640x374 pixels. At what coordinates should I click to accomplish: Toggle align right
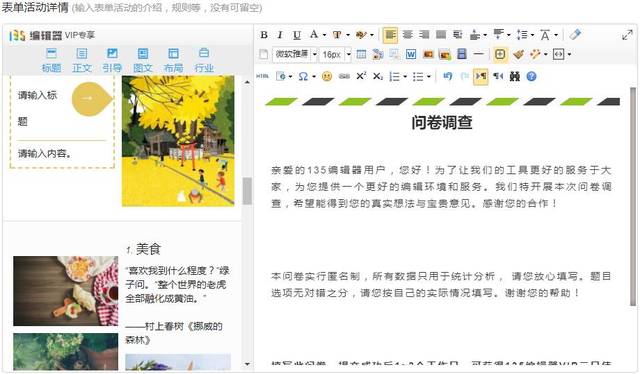pyautogui.click(x=424, y=35)
